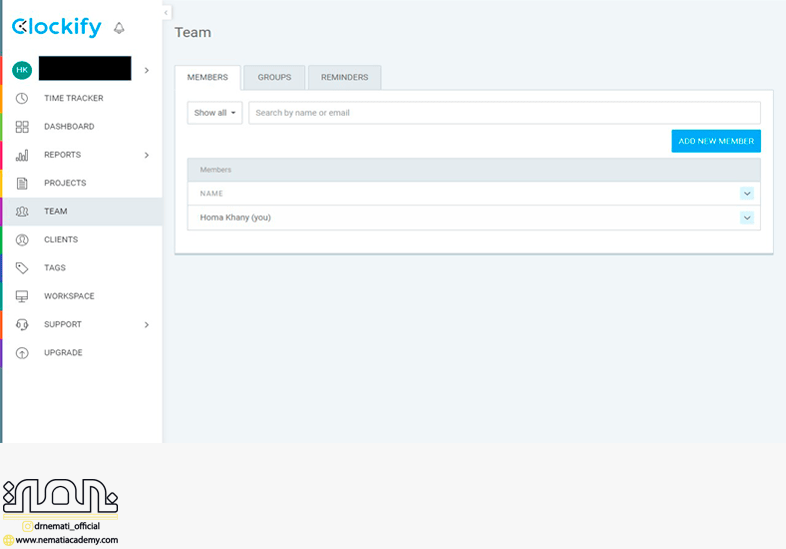Click the Clockify logo

[57, 28]
